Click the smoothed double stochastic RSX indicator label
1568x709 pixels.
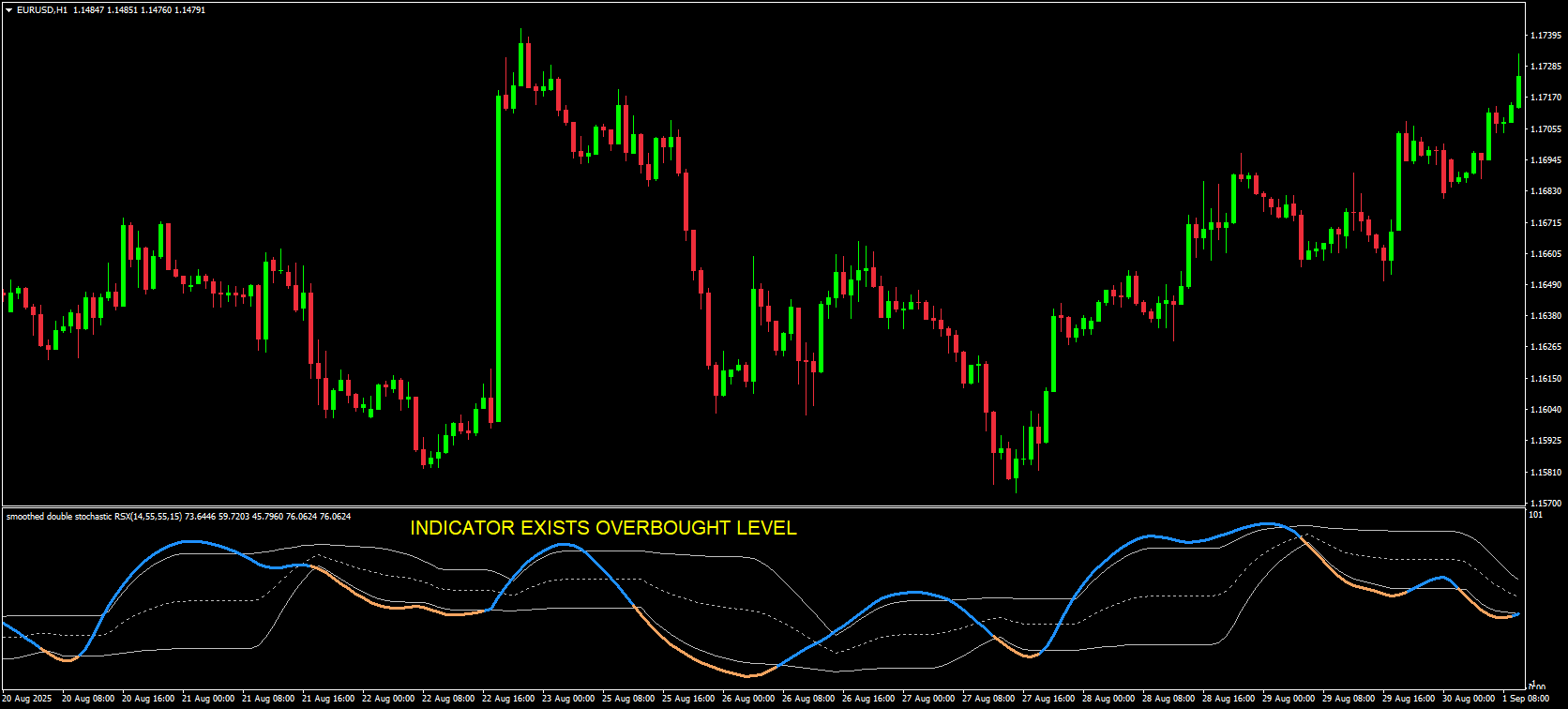tap(178, 517)
